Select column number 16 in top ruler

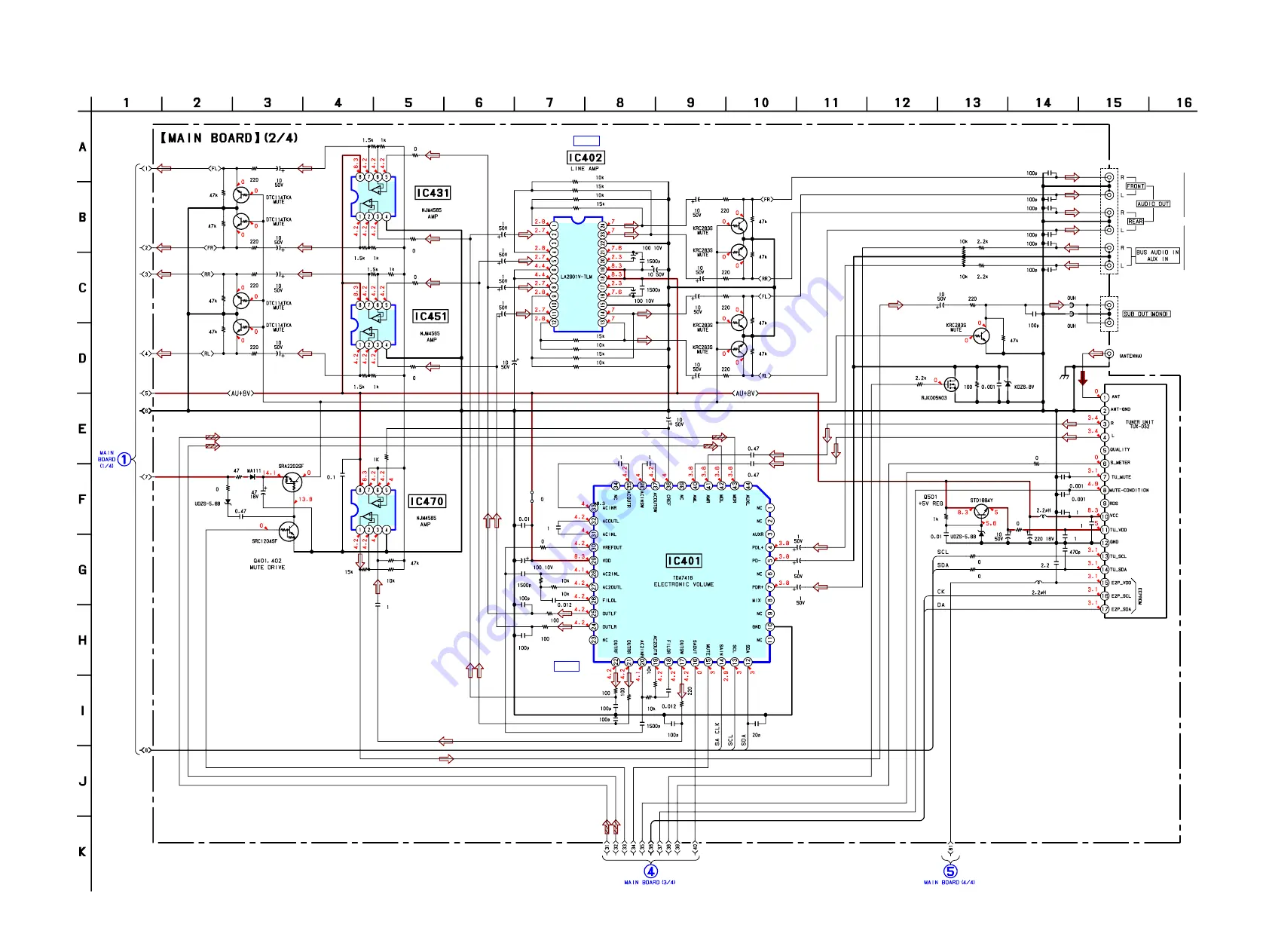pos(1184,103)
